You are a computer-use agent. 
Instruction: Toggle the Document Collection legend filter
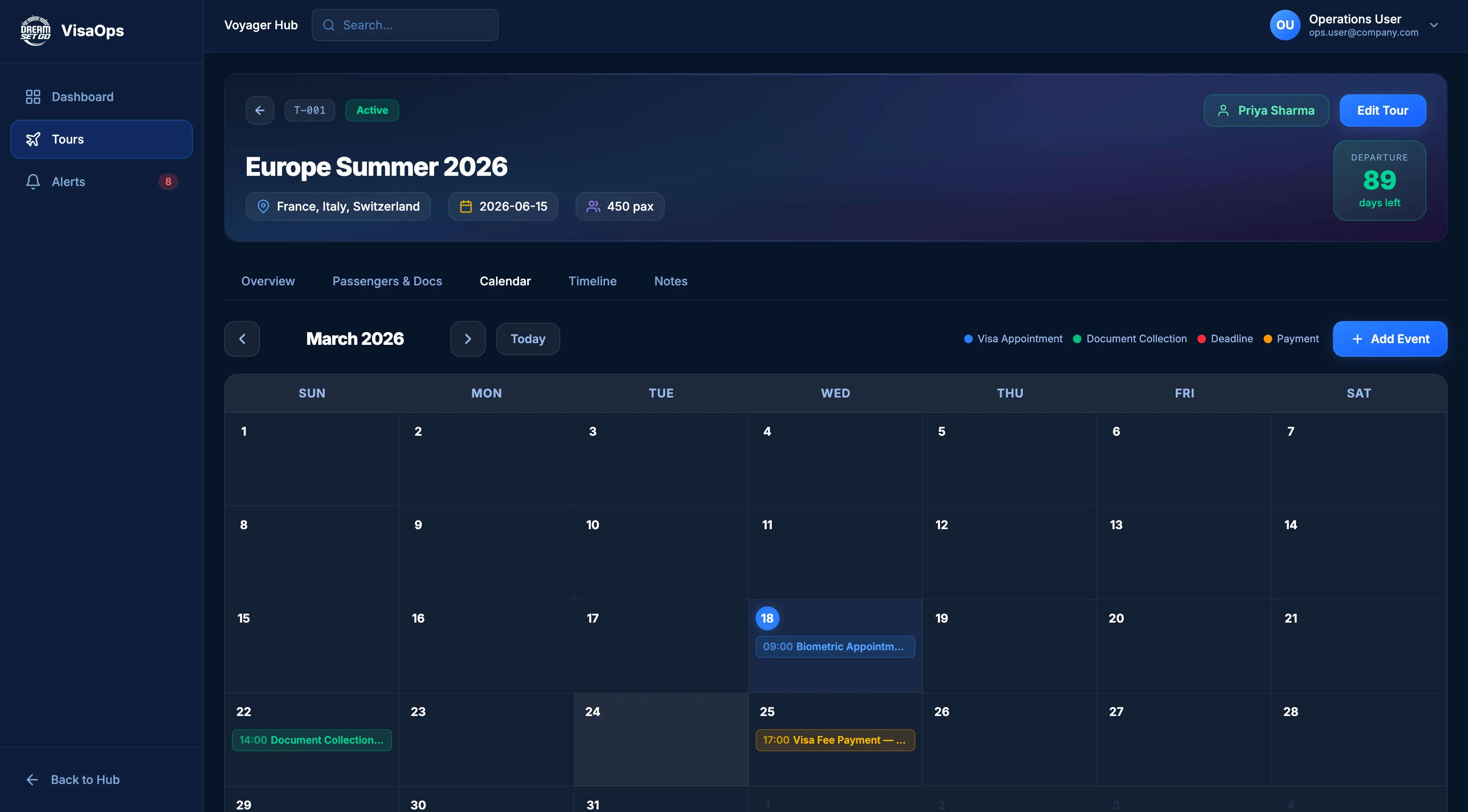(1136, 338)
